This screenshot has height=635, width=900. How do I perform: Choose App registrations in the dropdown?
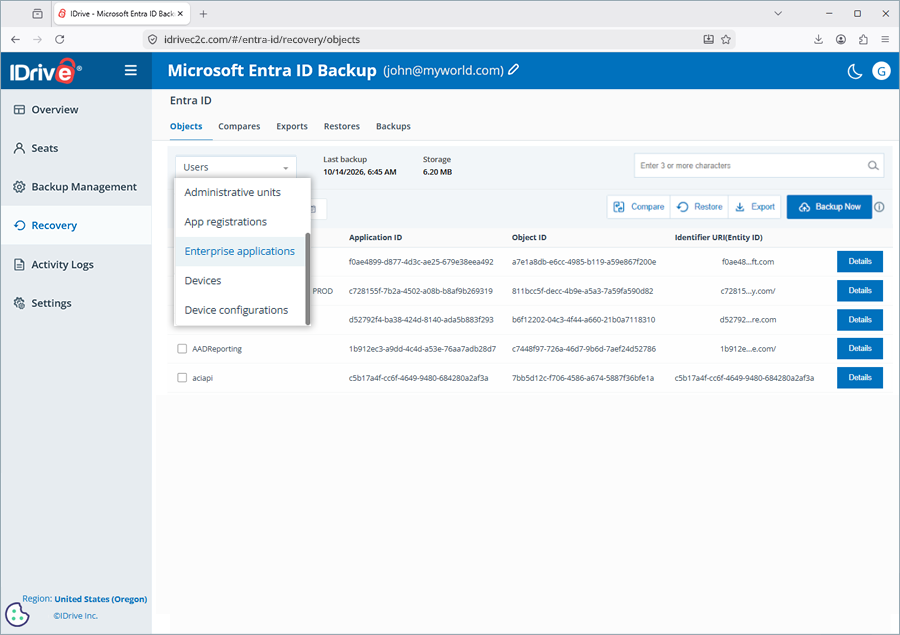[239, 222]
